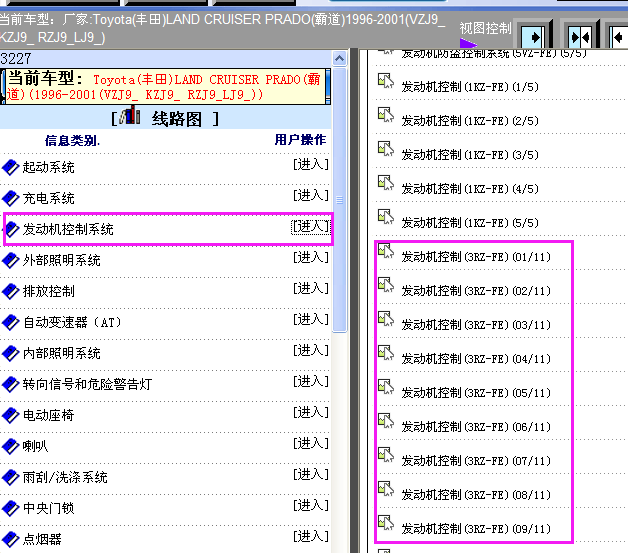Click the diagram icon for 发动机控制(1KZ-FE) (1/5)
This screenshot has width=628, height=553.
click(x=386, y=80)
